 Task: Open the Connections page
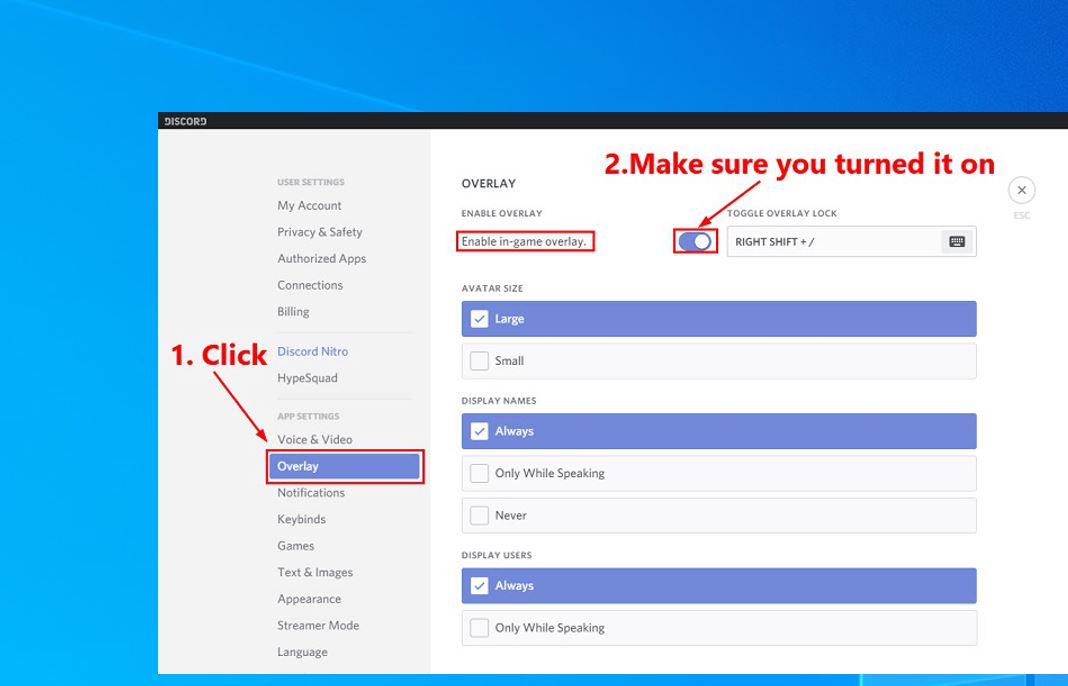(x=310, y=285)
